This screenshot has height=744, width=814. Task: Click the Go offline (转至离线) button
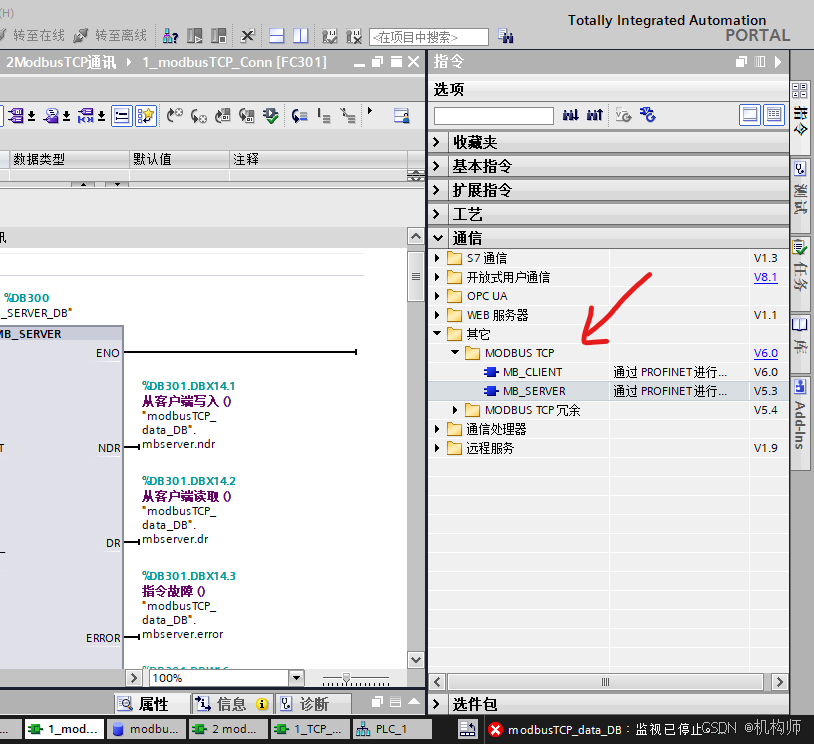click(x=110, y=35)
